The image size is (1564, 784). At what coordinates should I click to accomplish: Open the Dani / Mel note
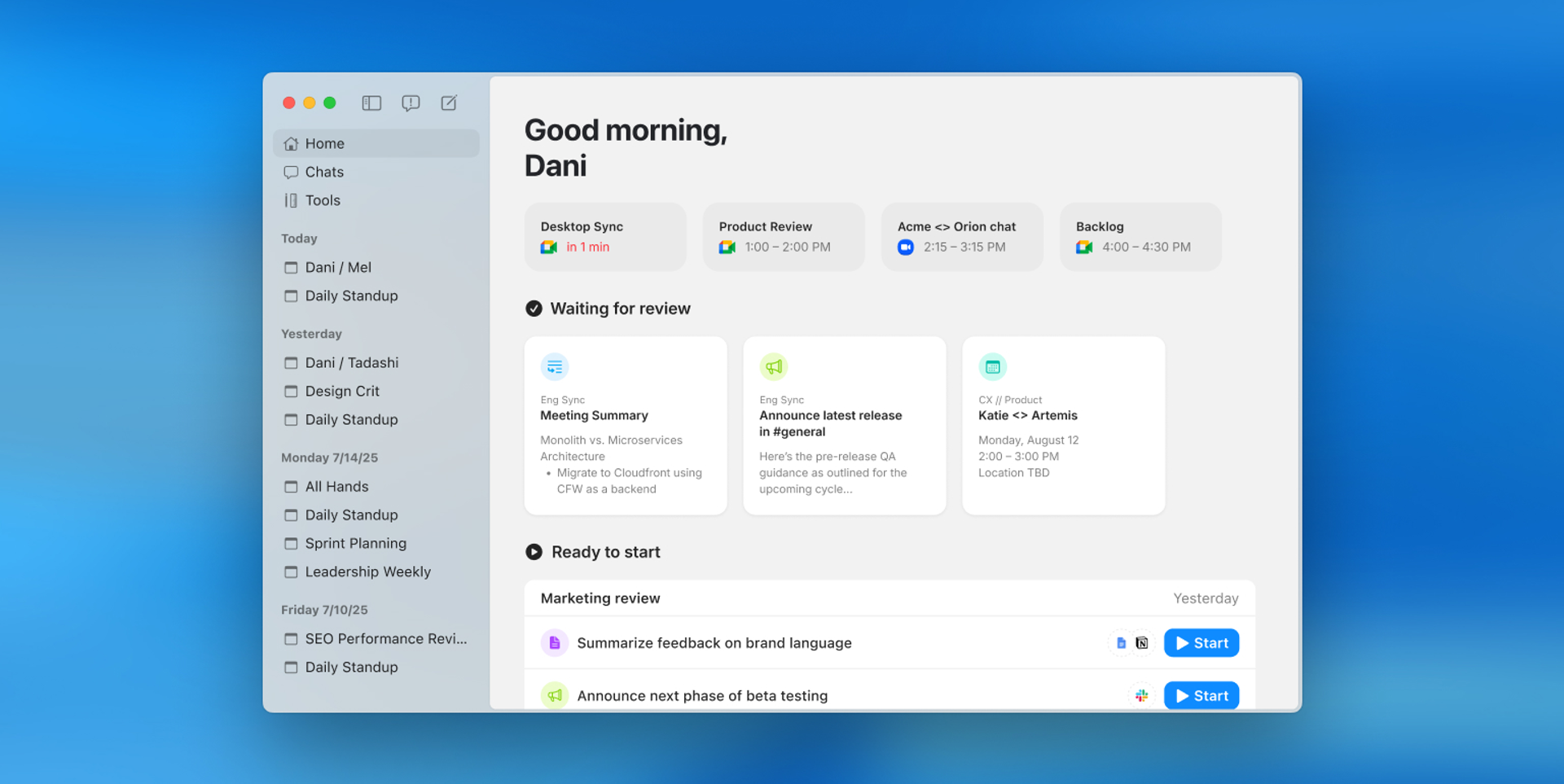(x=338, y=267)
